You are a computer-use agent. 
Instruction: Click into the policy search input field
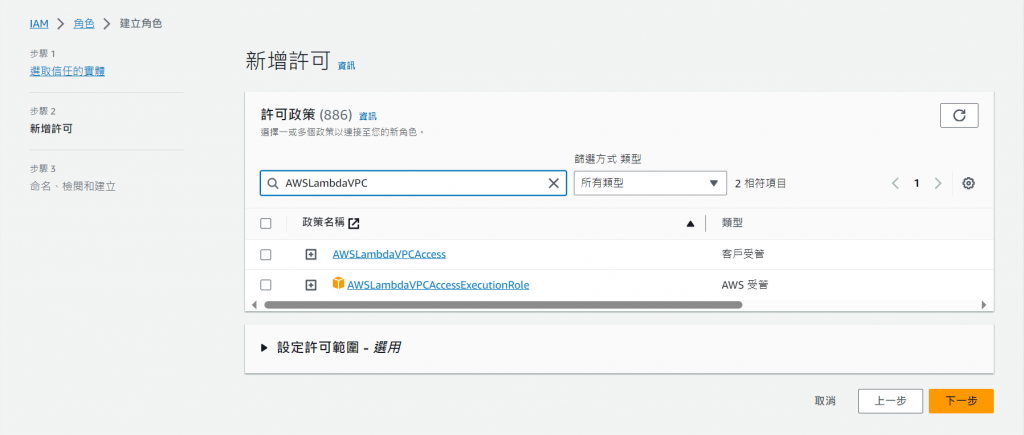[413, 184]
